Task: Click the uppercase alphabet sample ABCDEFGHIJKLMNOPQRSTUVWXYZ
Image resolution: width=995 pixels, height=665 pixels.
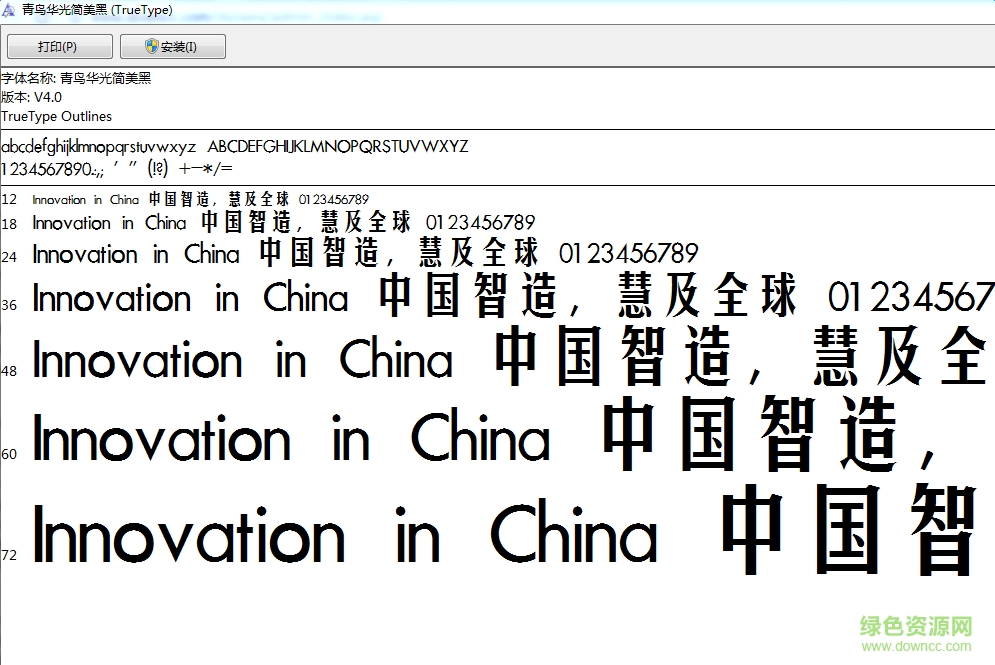Action: (x=337, y=147)
